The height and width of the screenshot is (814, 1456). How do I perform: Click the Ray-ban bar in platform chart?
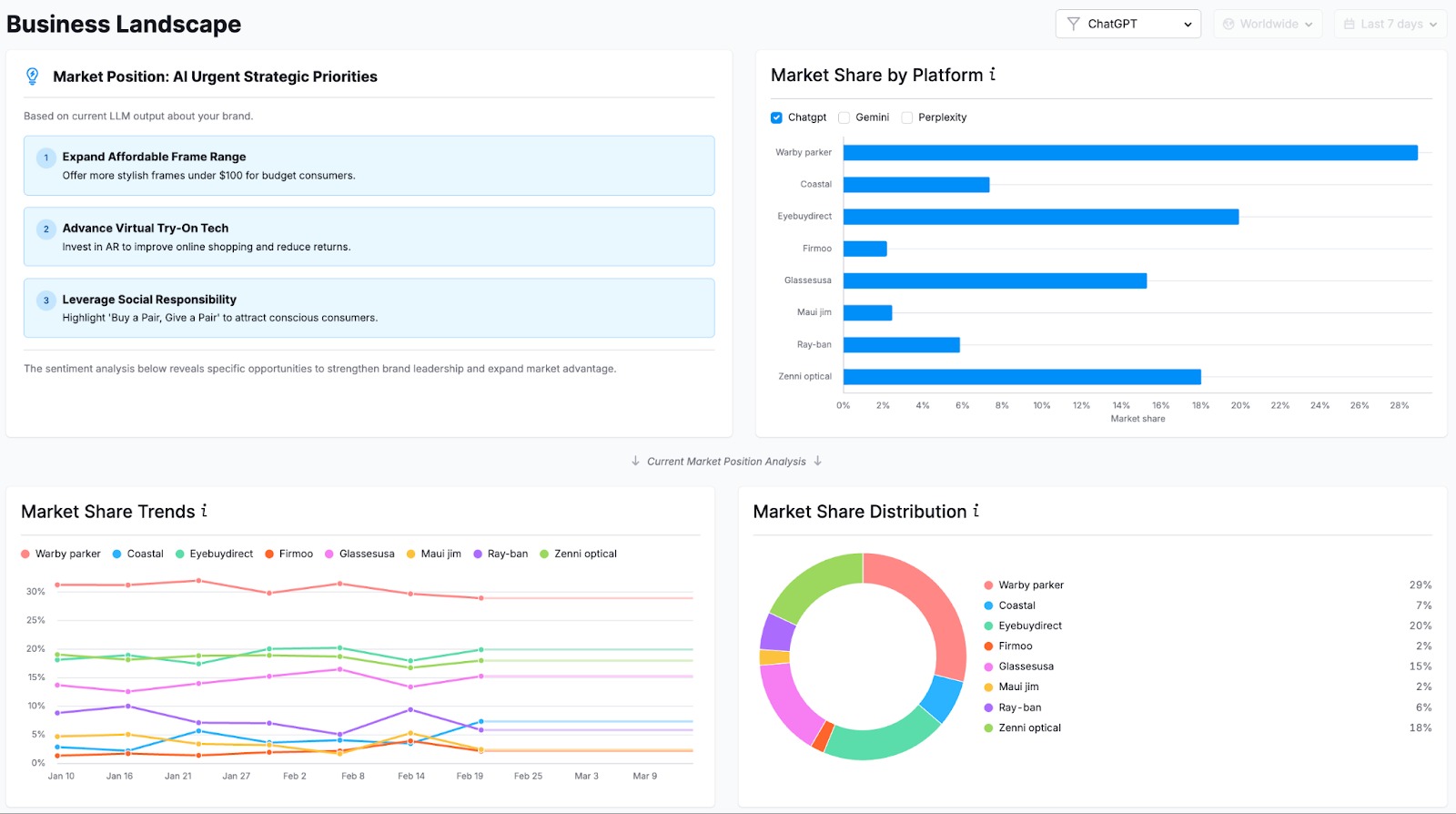(902, 345)
